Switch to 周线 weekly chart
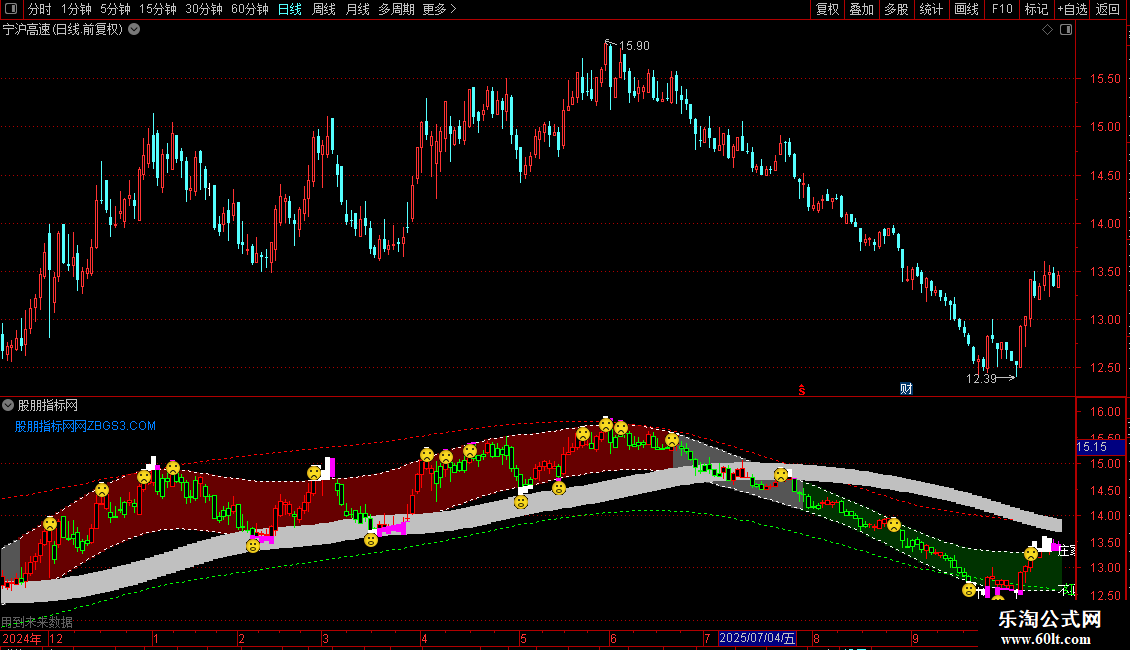 pyautogui.click(x=324, y=9)
